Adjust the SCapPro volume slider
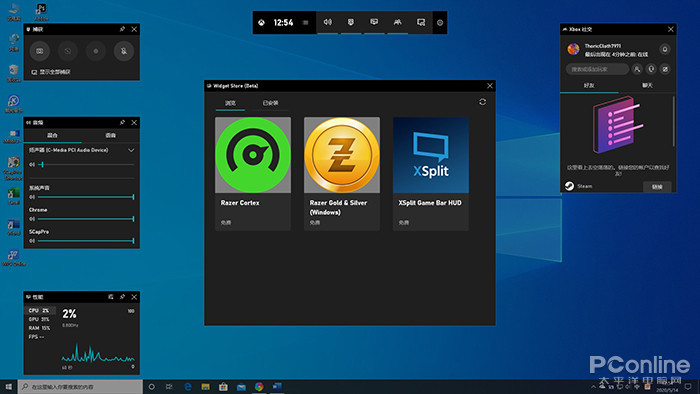Image resolution: width=700 pixels, height=394 pixels. point(86,241)
